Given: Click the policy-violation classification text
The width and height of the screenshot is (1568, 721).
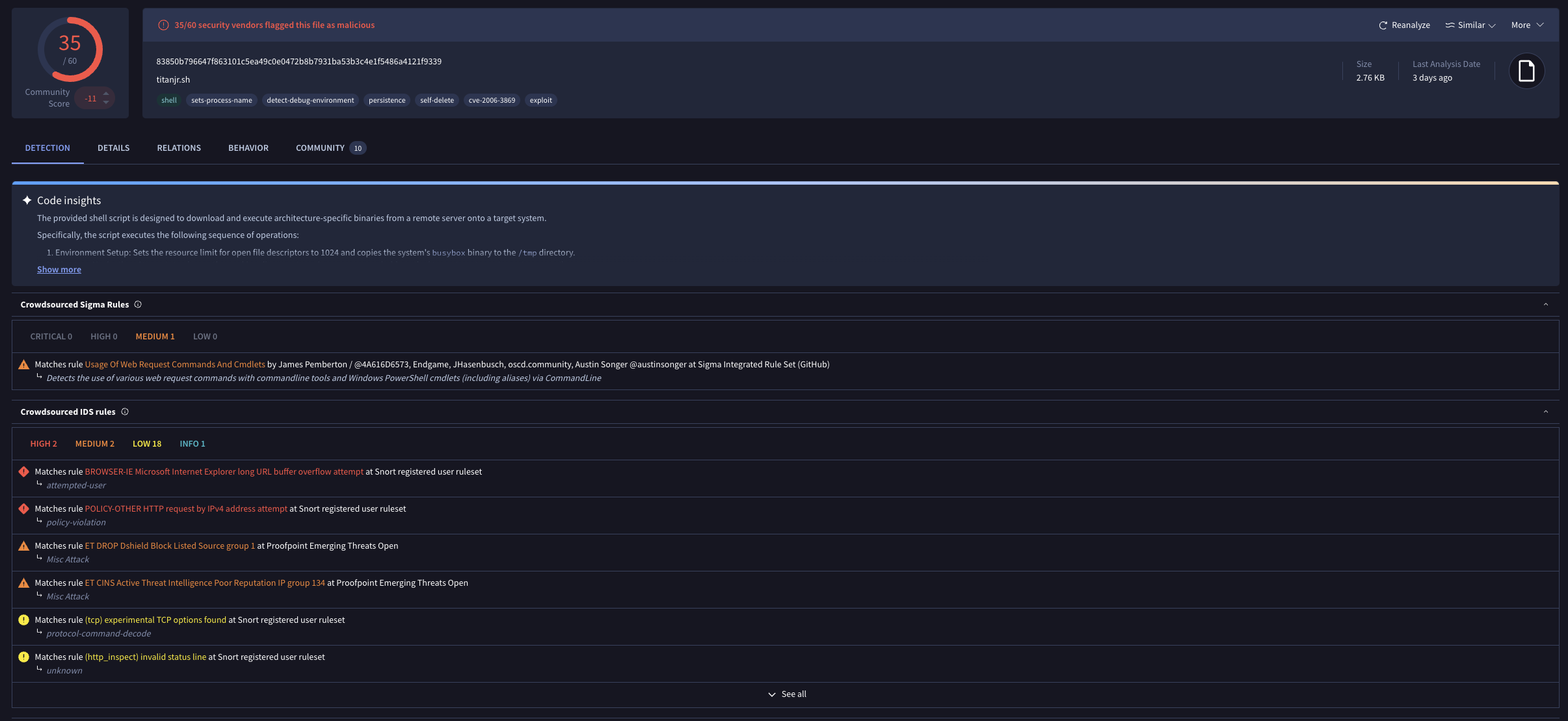Looking at the screenshot, I should (x=76, y=523).
